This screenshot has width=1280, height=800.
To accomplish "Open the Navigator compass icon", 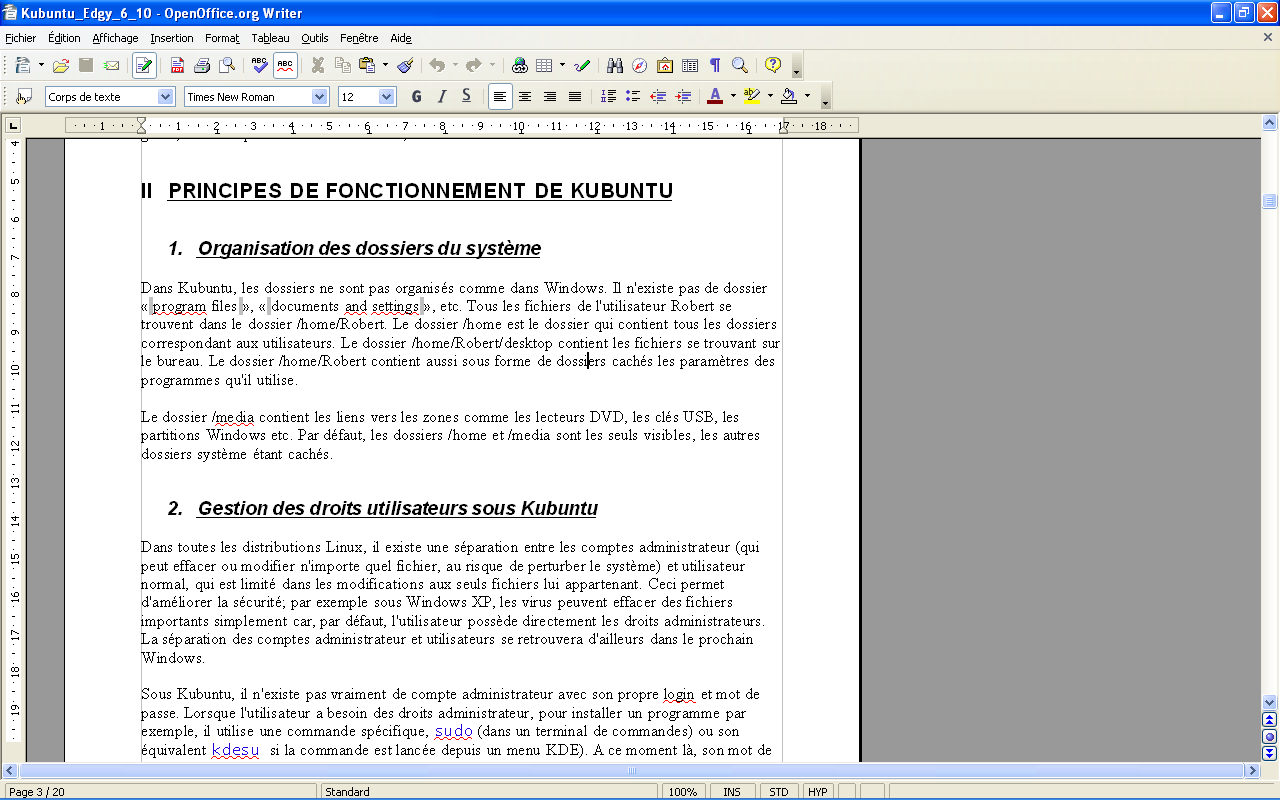I will coord(640,65).
